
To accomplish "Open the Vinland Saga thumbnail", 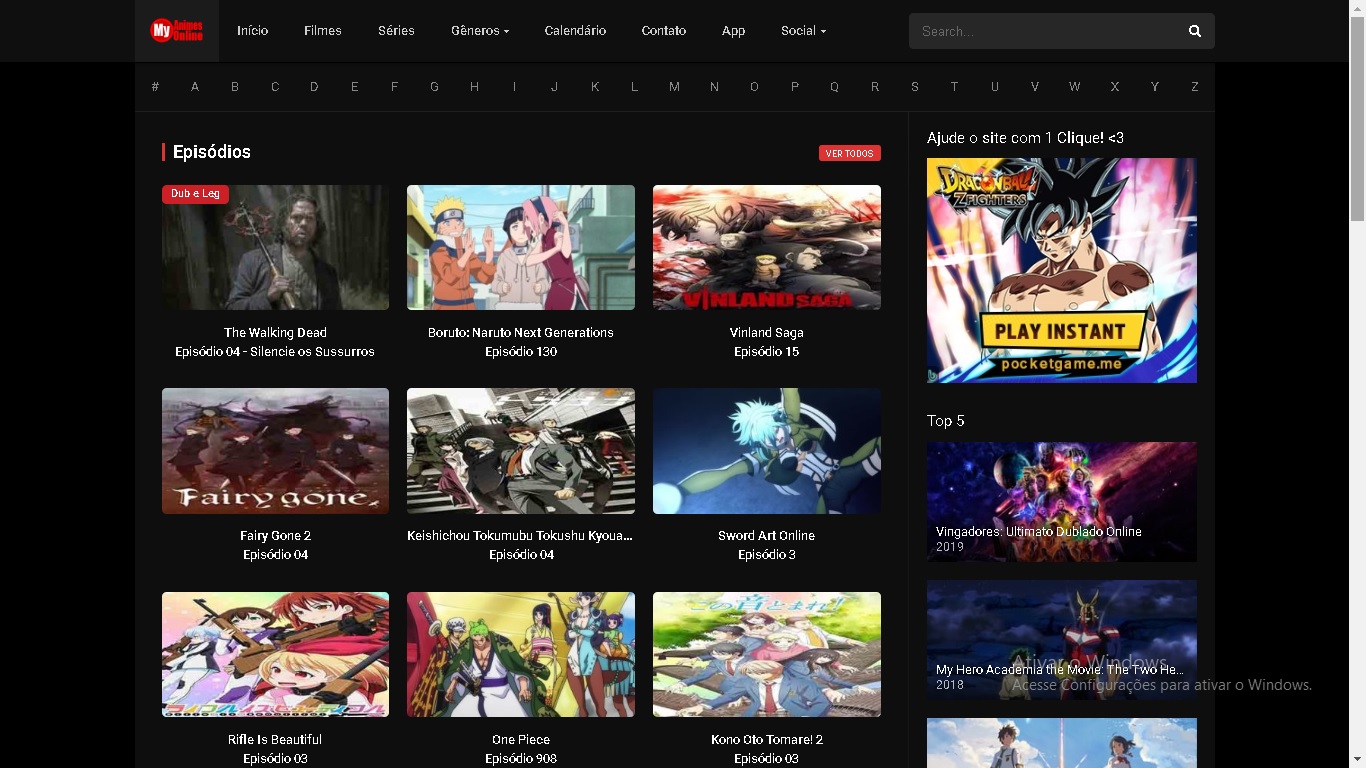I will pos(767,247).
